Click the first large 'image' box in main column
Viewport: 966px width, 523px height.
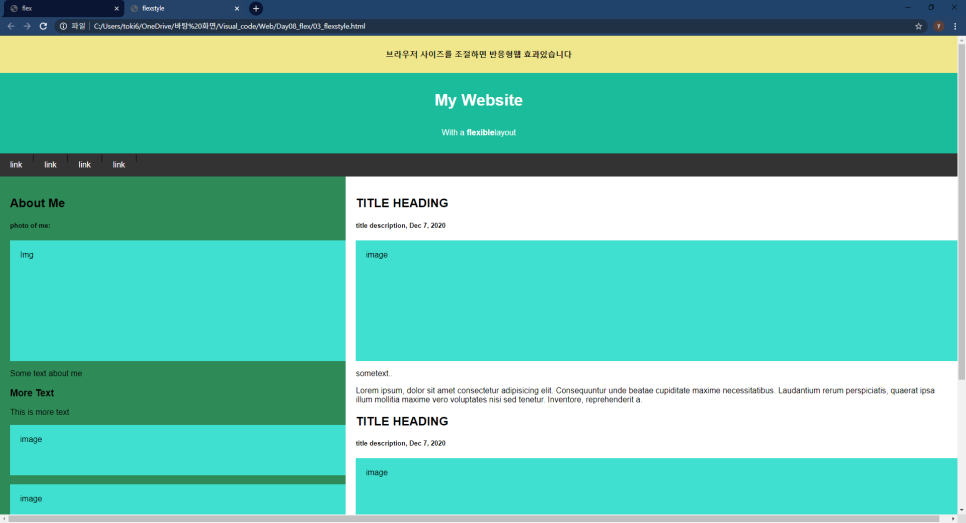pos(656,301)
